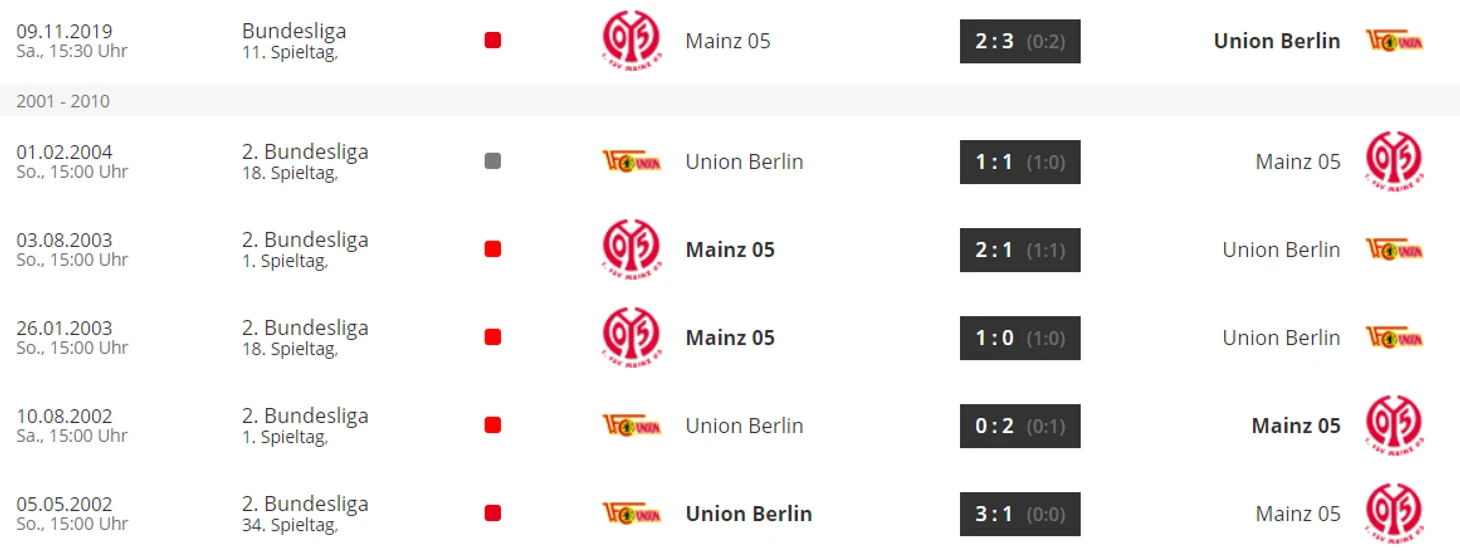
Task: Click red result indicator for 09.11.2019 match
Action: point(492,41)
